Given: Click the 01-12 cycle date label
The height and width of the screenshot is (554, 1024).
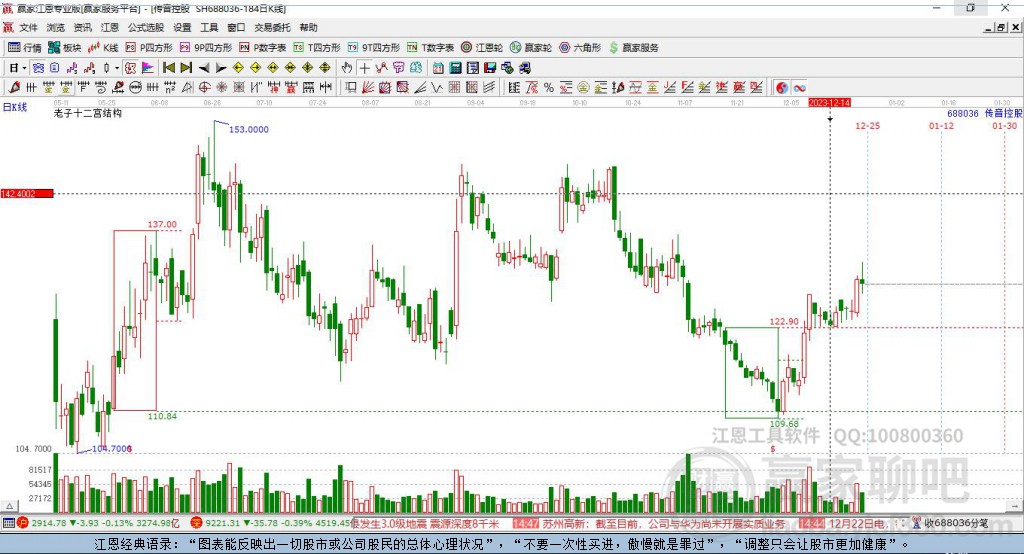Looking at the screenshot, I should [x=941, y=125].
